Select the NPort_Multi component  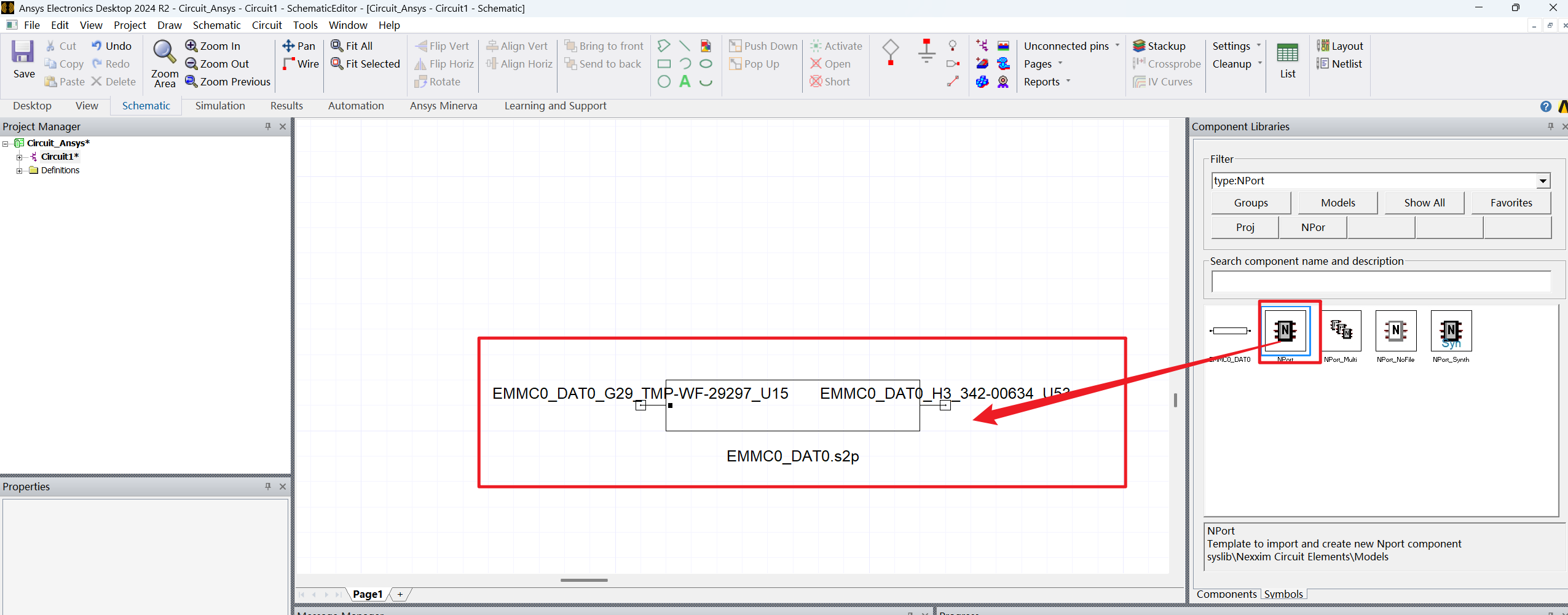pyautogui.click(x=1341, y=336)
